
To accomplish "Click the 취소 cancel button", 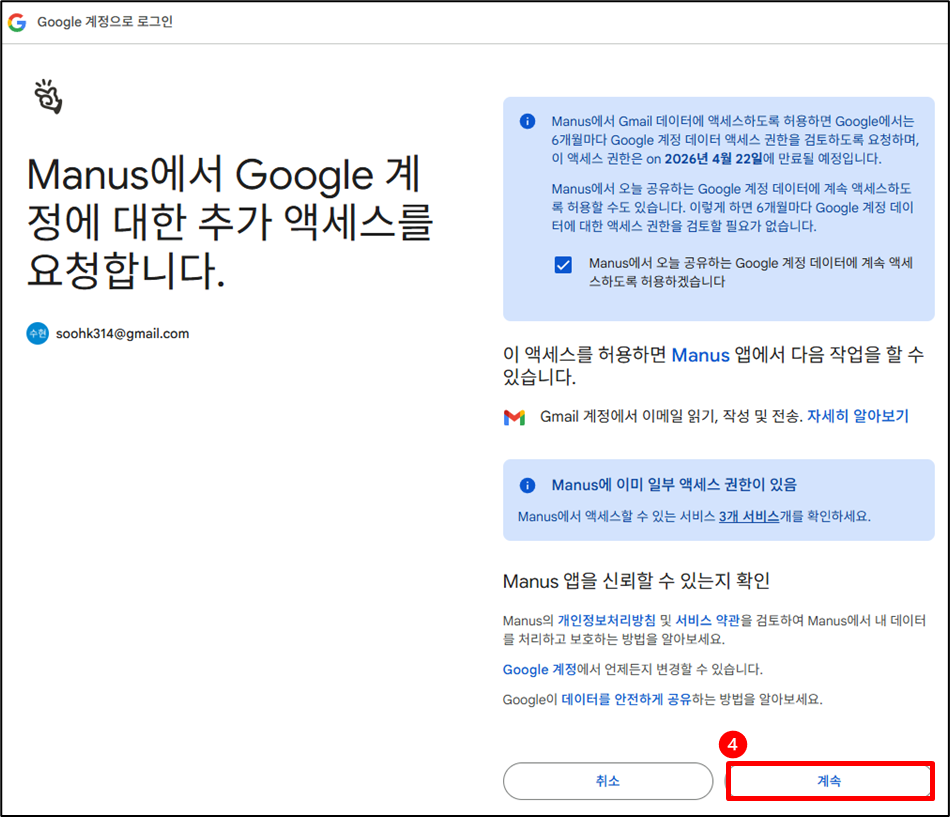I will tap(608, 781).
